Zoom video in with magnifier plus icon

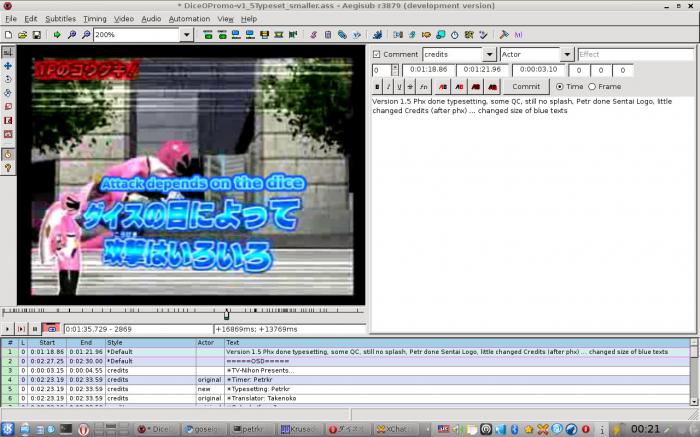[x=71, y=34]
